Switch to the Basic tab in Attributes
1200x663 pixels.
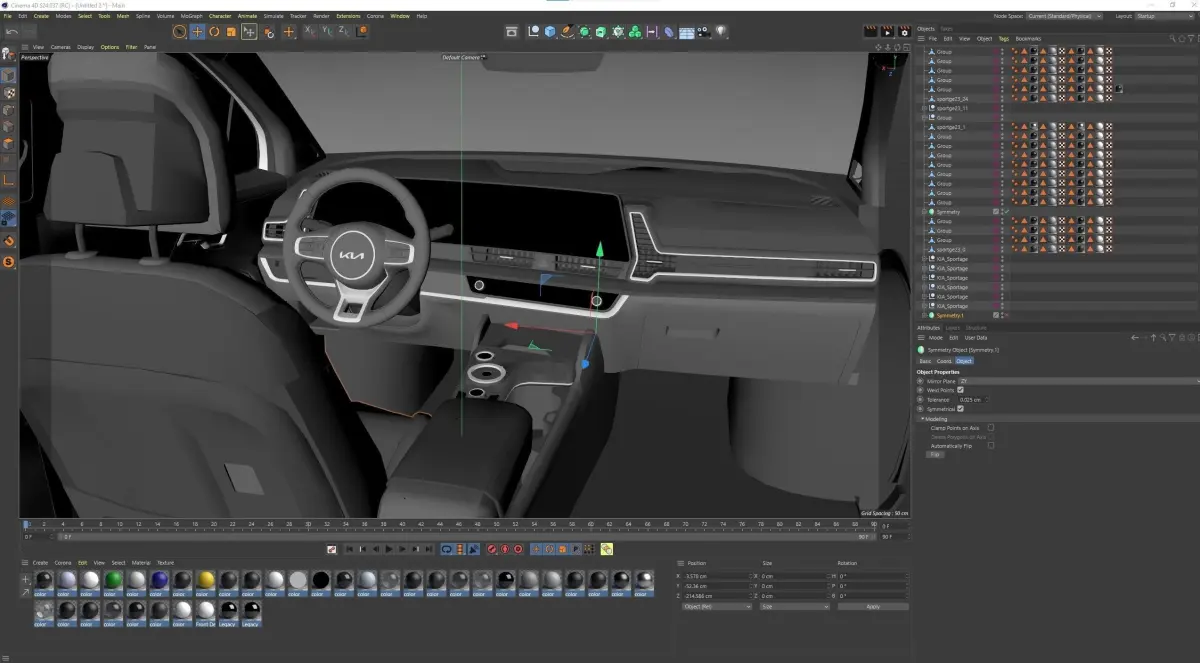(925, 361)
